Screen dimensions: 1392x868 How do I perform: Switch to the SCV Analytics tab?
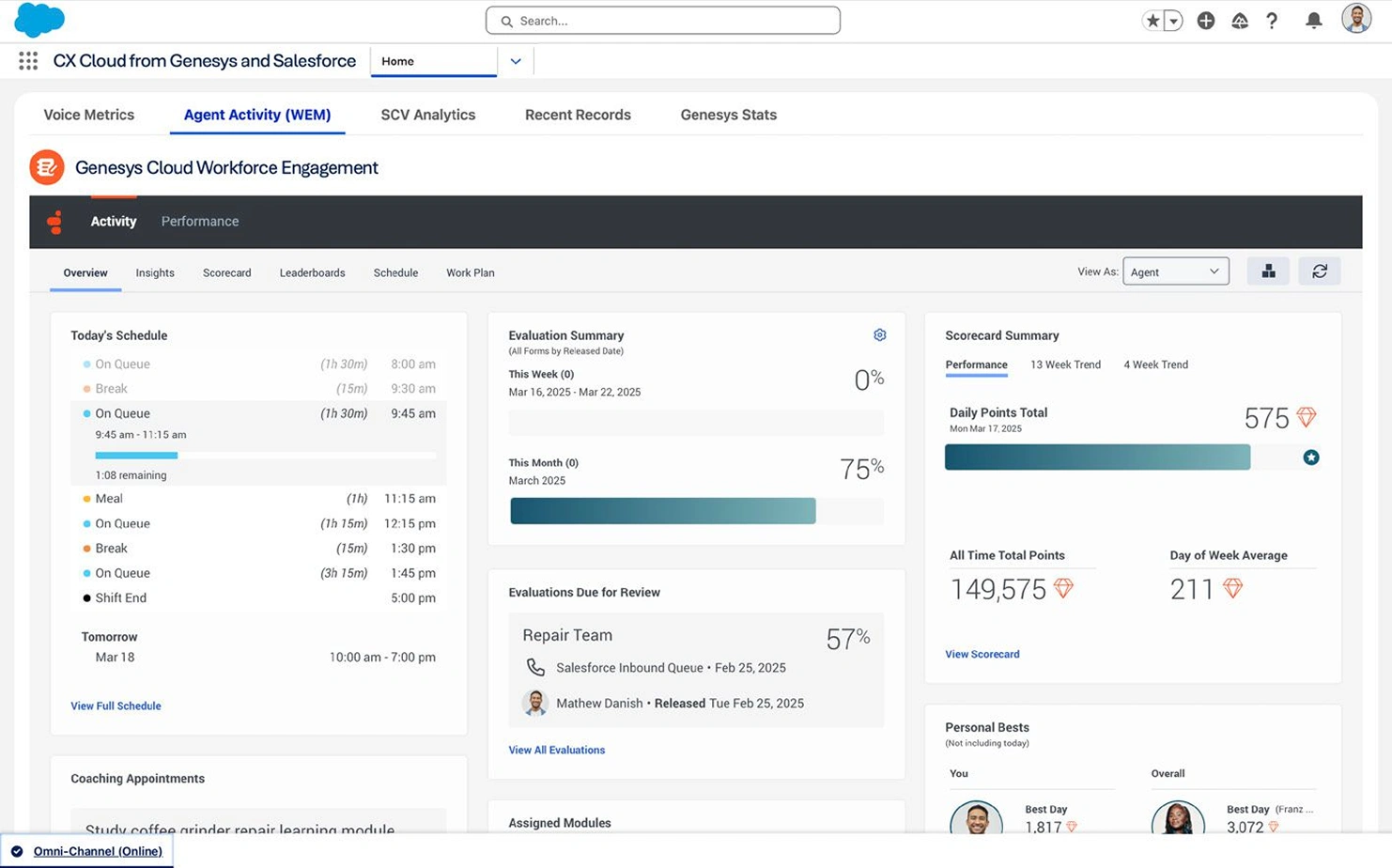pyautogui.click(x=428, y=115)
